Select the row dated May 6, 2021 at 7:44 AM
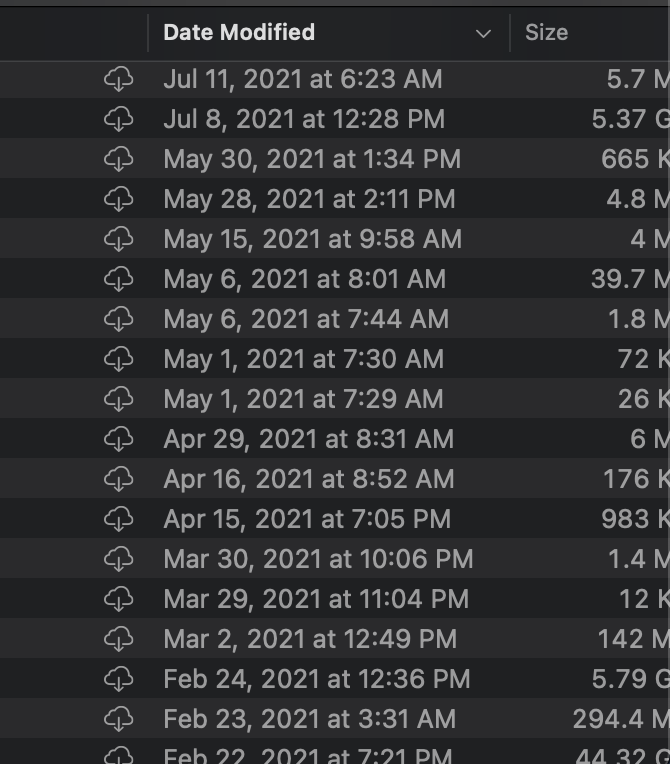Viewport: 670px width, 764px height. point(306,319)
